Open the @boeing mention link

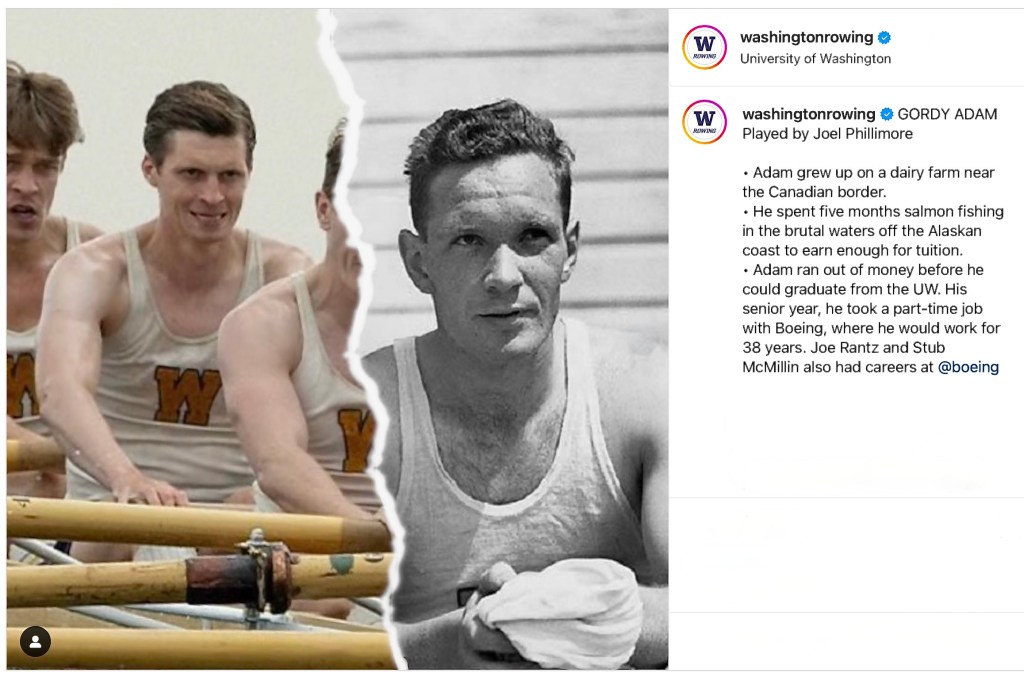tap(968, 367)
